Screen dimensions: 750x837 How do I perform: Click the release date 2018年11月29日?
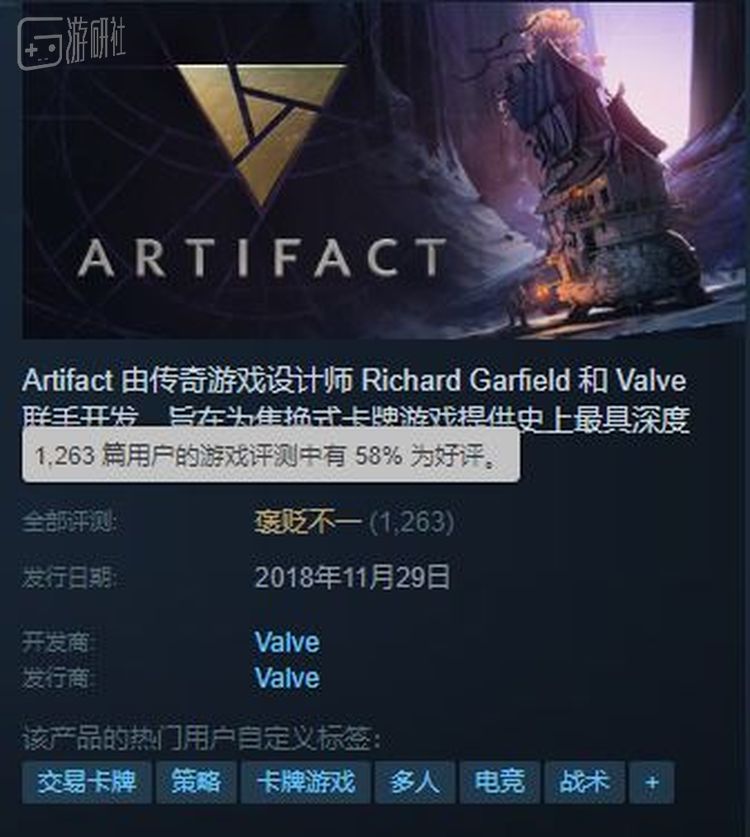352,578
